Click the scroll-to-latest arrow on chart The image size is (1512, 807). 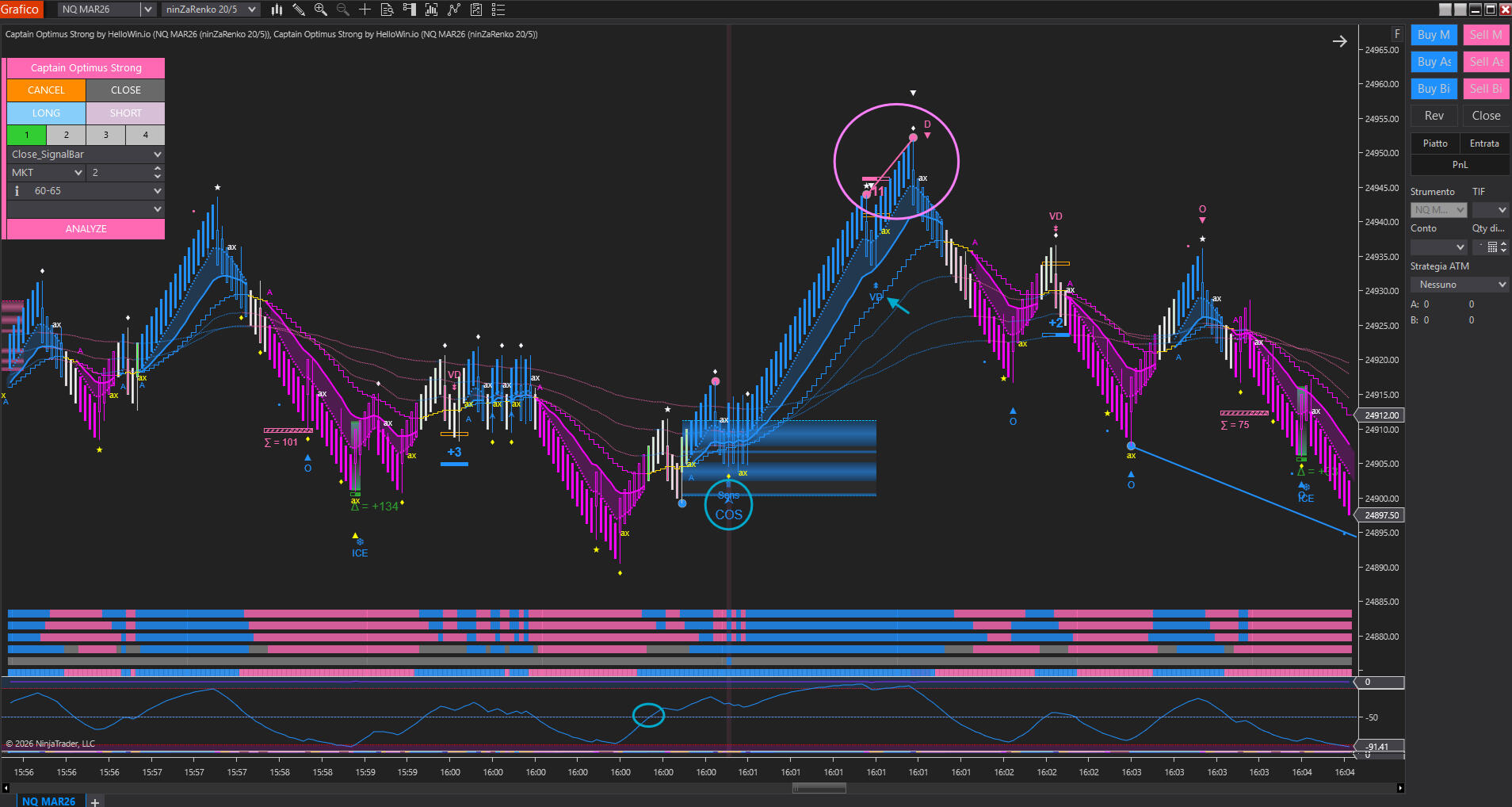coord(1339,41)
